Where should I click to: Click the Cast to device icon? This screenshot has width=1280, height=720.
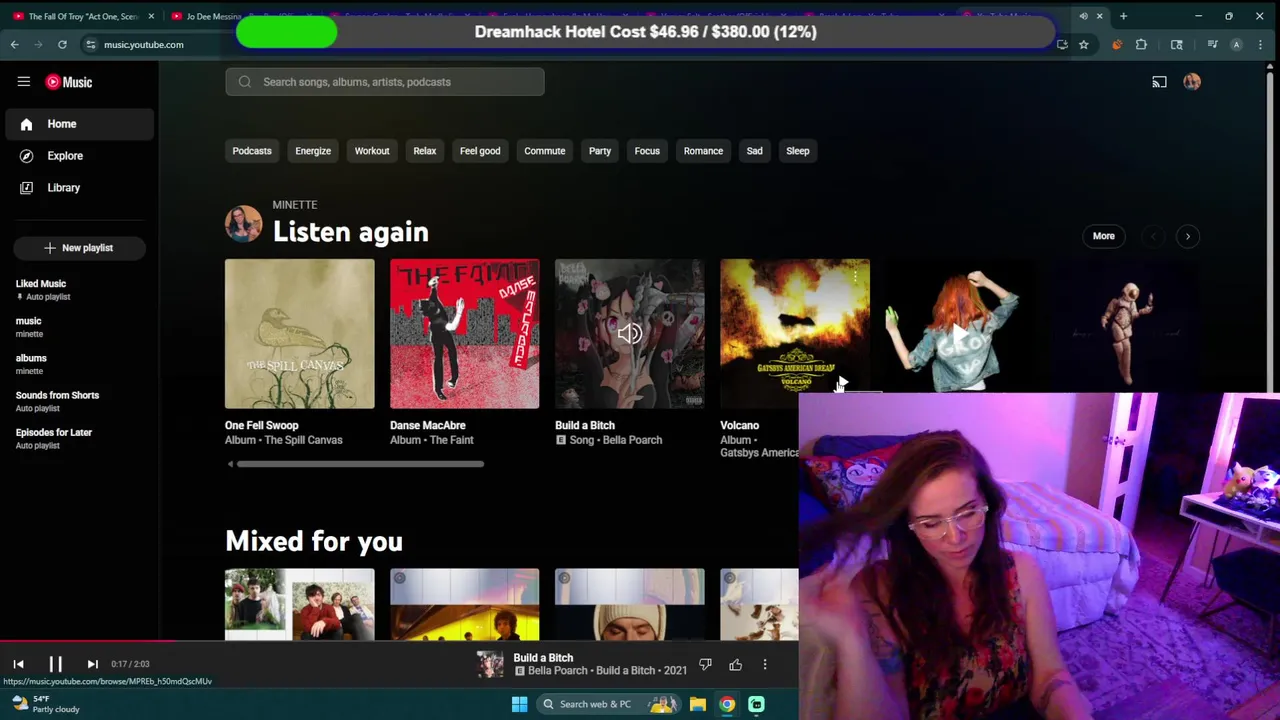[1159, 82]
